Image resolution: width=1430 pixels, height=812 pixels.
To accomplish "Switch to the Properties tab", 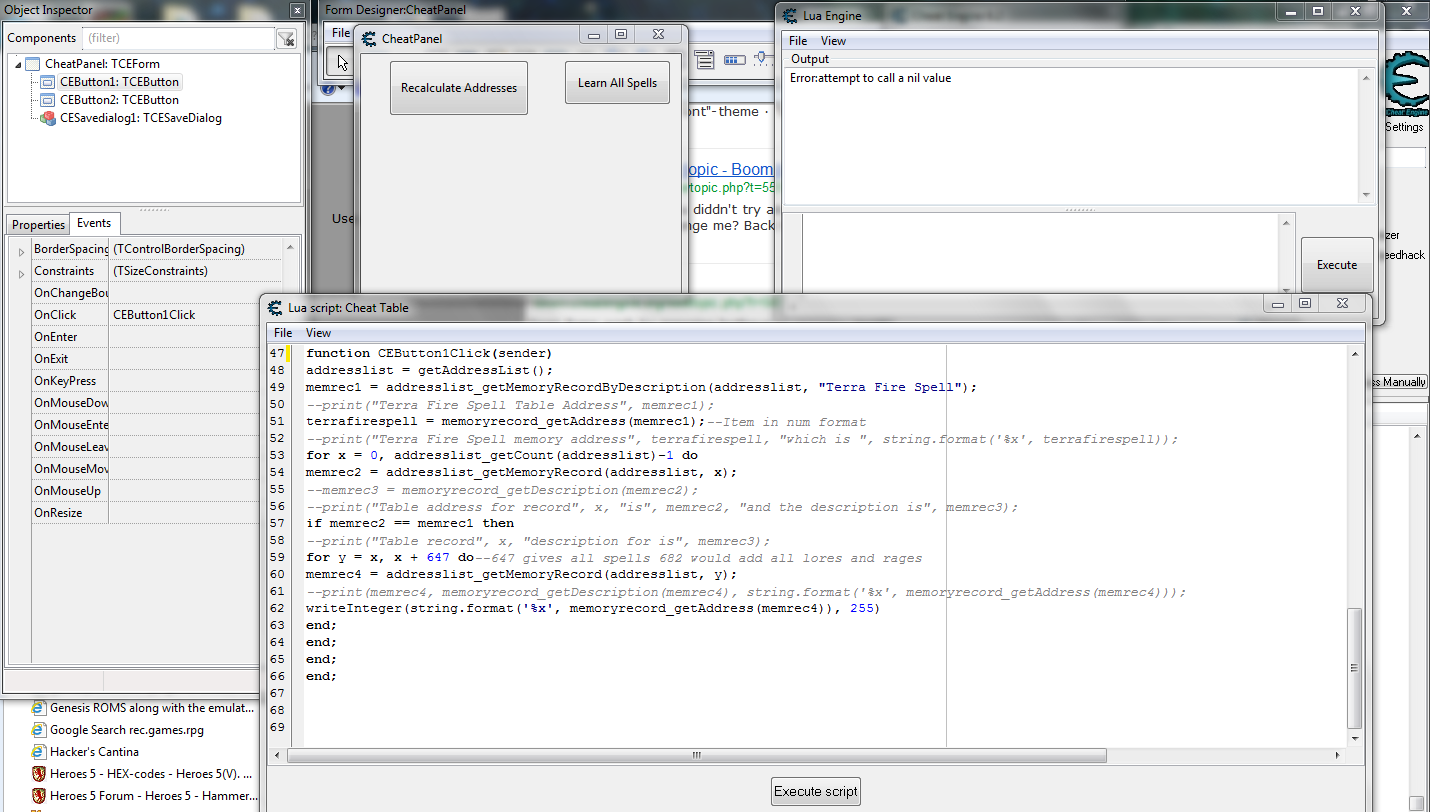I will pos(37,223).
